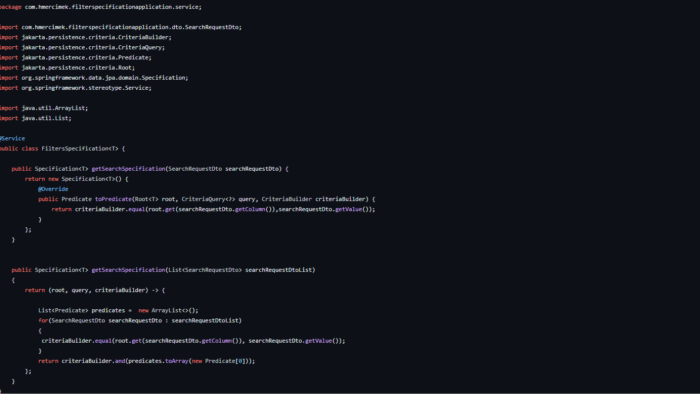Click the criteria.Root import line
This screenshot has width=700, height=394.
point(67,68)
